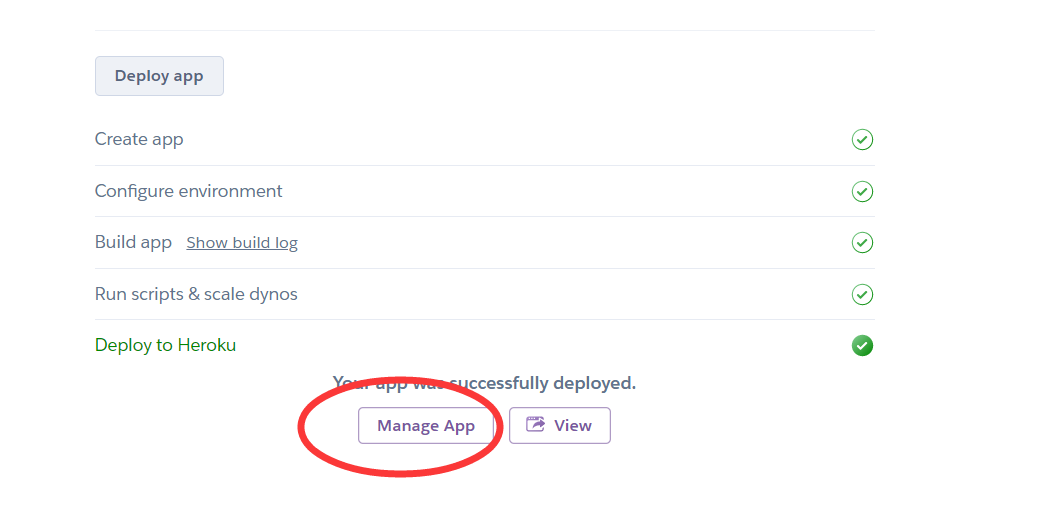Click the successfully deployed confirmation message

pos(484,383)
